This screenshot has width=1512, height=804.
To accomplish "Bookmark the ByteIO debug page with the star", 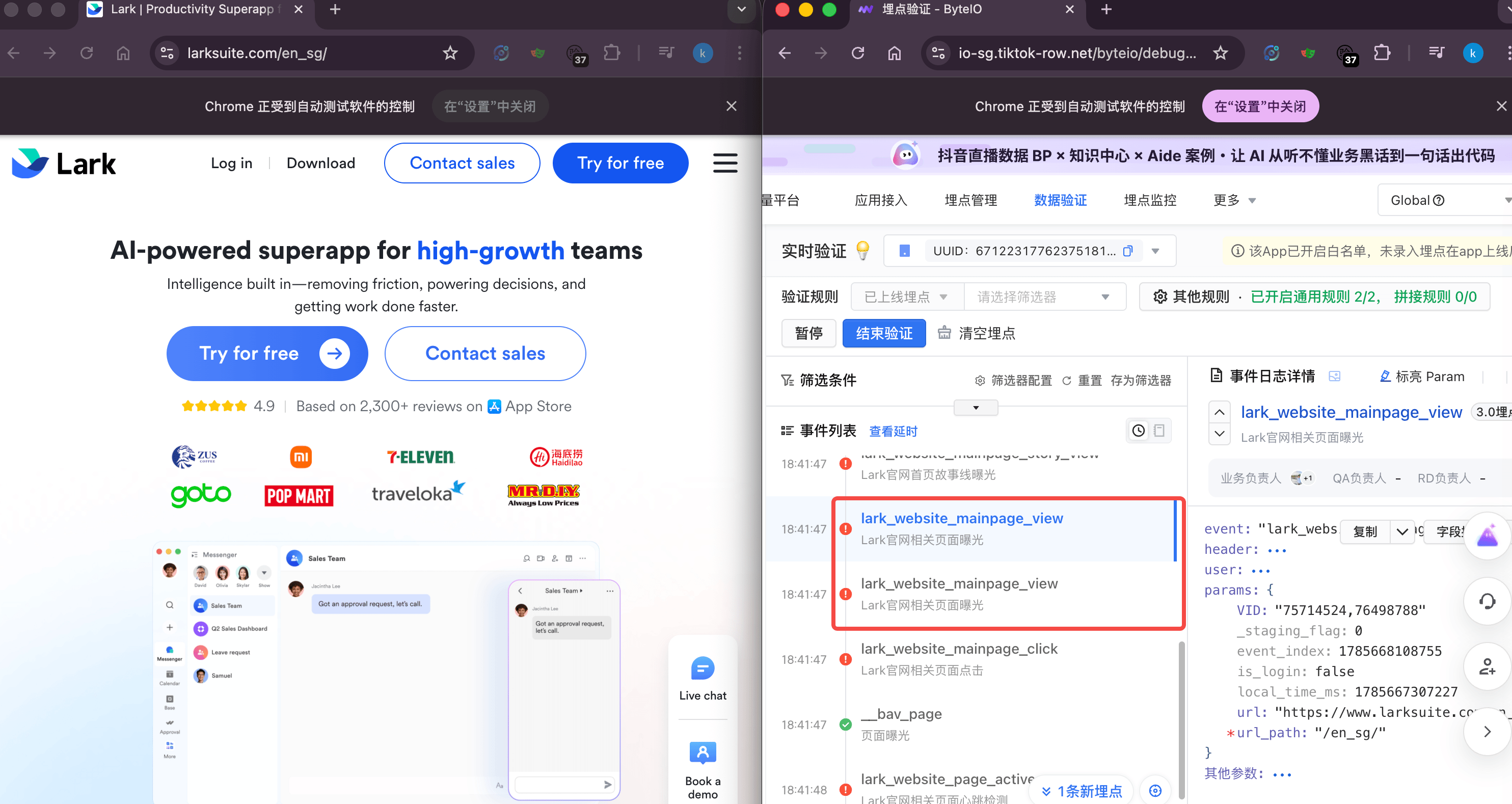I will (x=1221, y=53).
